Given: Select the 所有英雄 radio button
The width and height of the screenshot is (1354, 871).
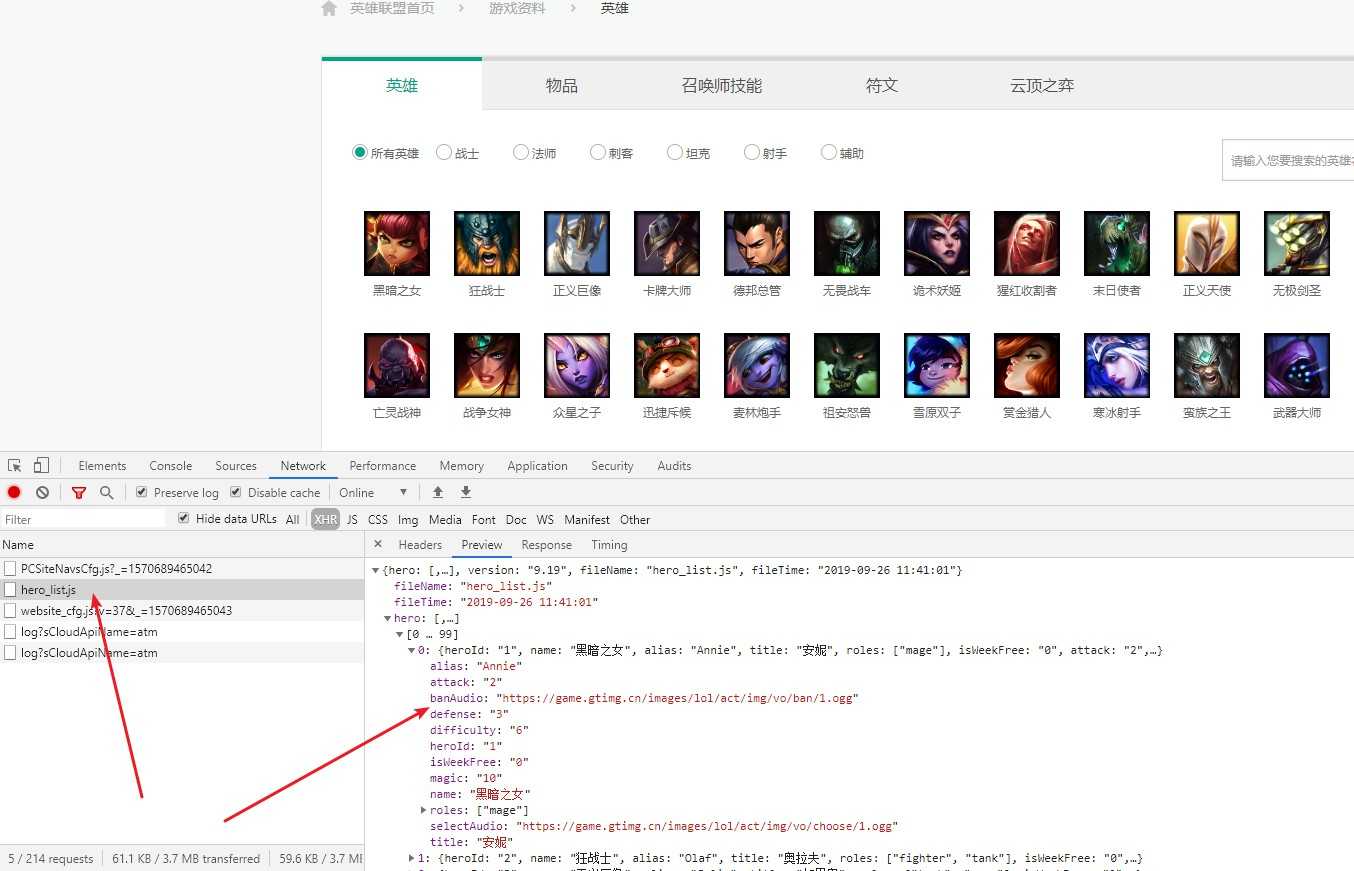Looking at the screenshot, I should point(360,153).
